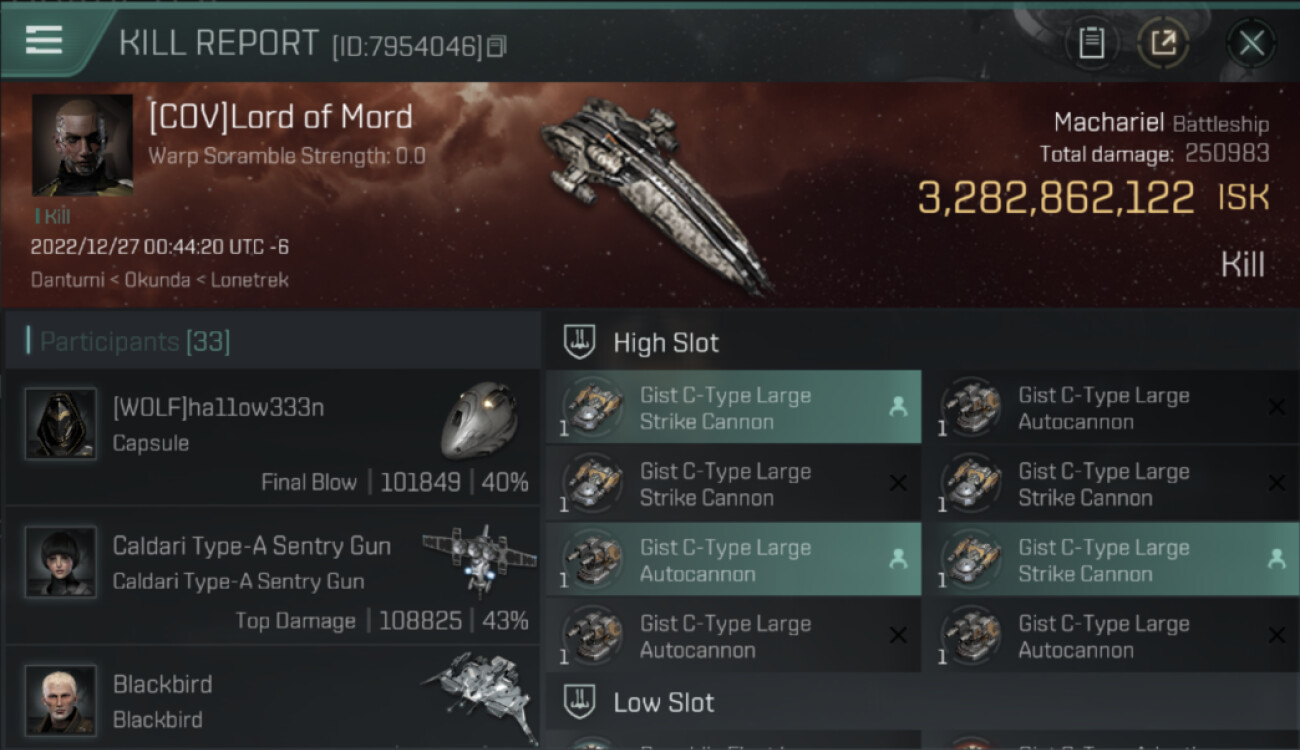Select the highlighted Large Autocannon module
Screen dimensions: 1300x750
click(733, 560)
